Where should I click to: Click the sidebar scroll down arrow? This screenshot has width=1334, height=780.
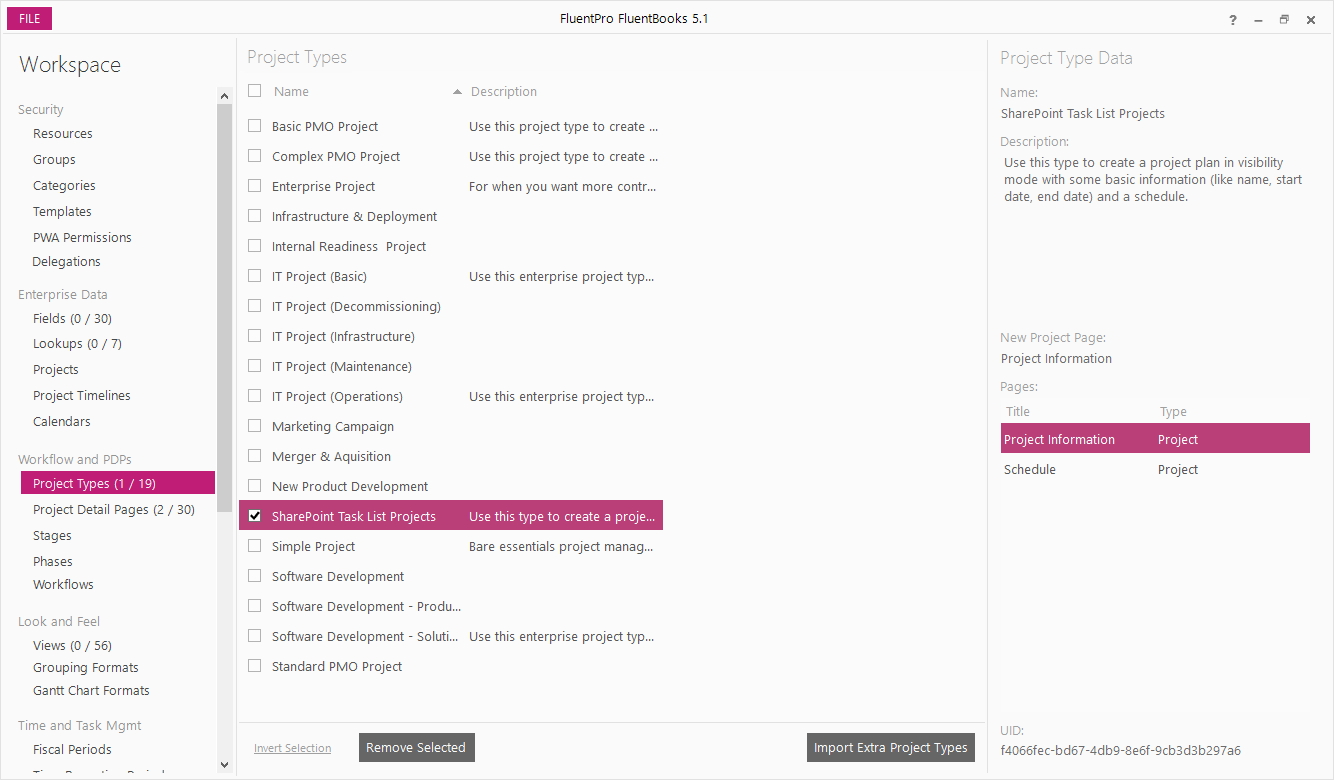point(224,765)
